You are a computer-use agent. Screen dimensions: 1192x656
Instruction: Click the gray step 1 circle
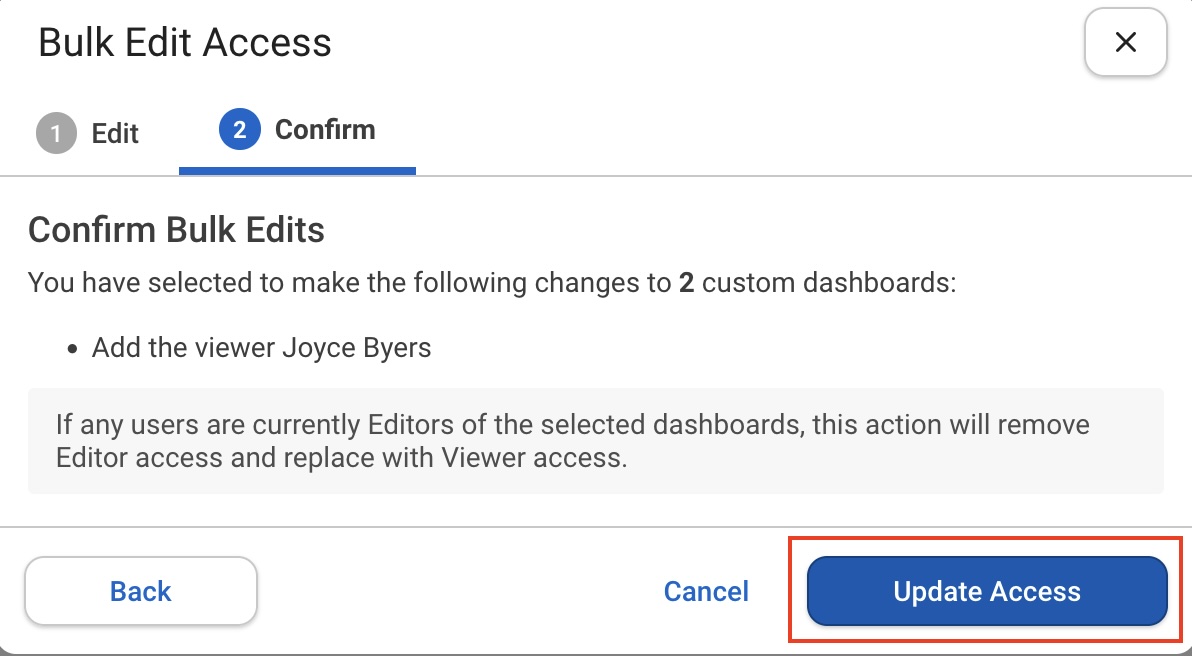tap(56, 133)
